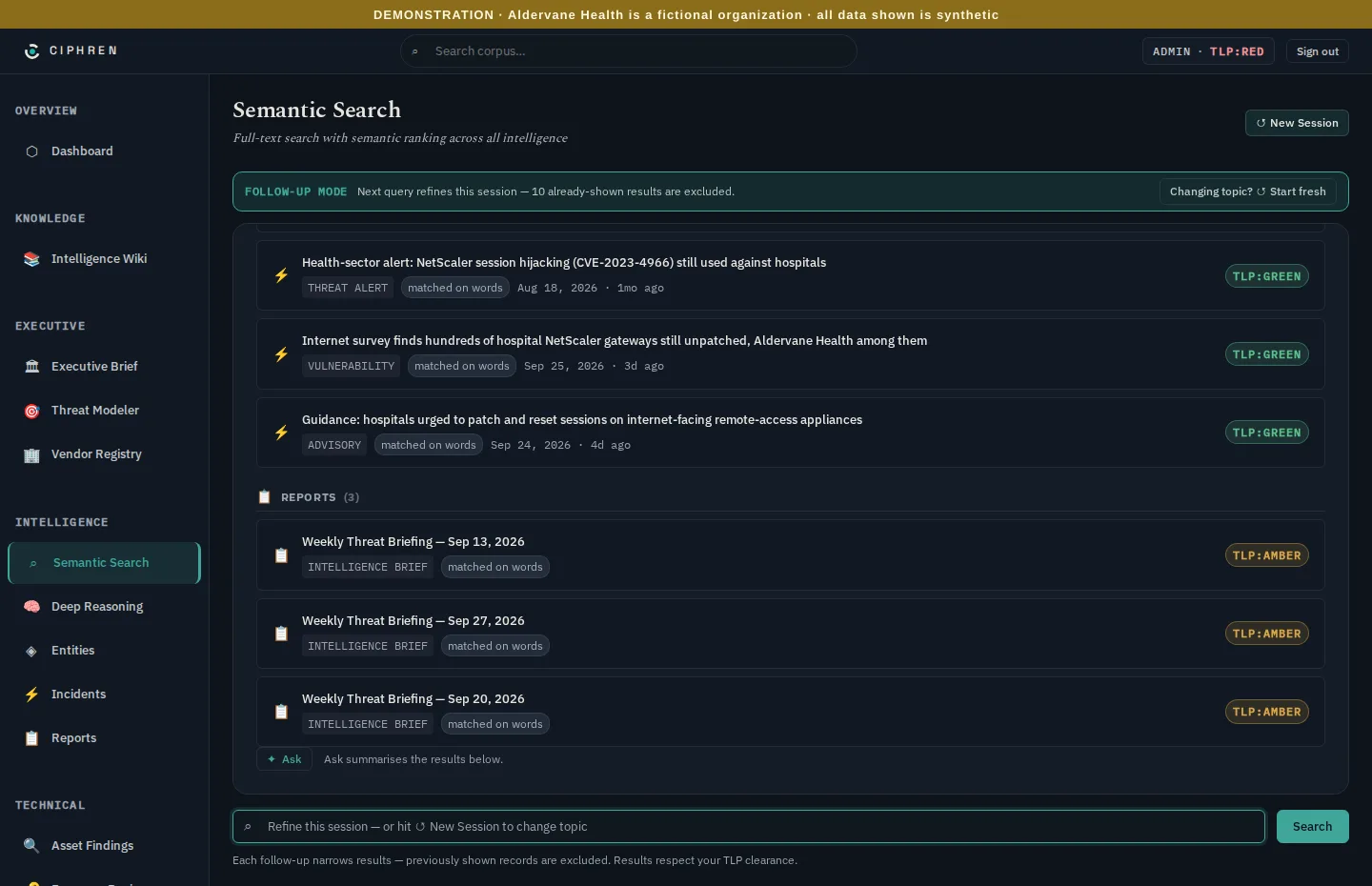
Task: Click the Dashboard hexagon icon
Action: click(x=31, y=151)
